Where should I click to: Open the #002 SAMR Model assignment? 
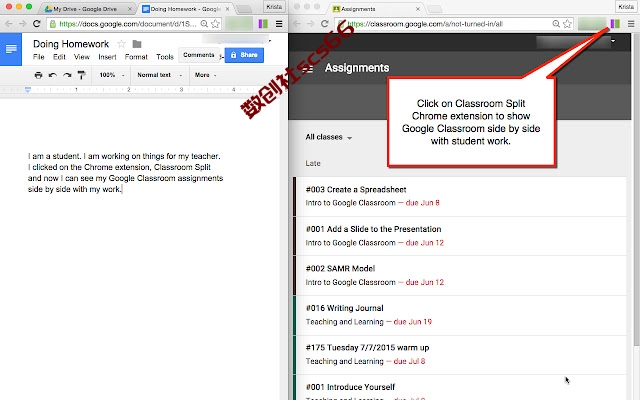(460, 276)
